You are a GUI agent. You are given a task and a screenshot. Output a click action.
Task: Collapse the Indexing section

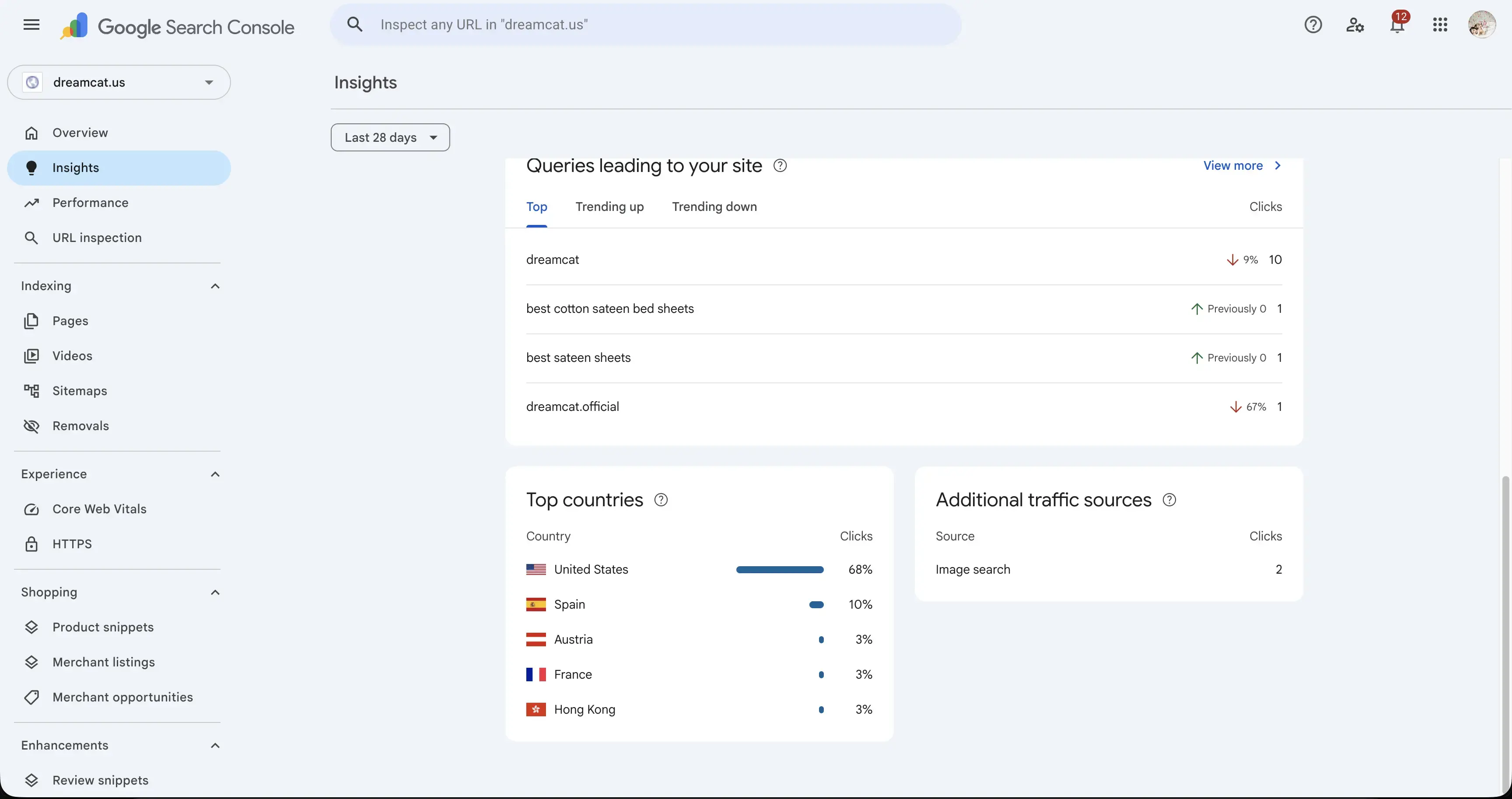point(215,286)
